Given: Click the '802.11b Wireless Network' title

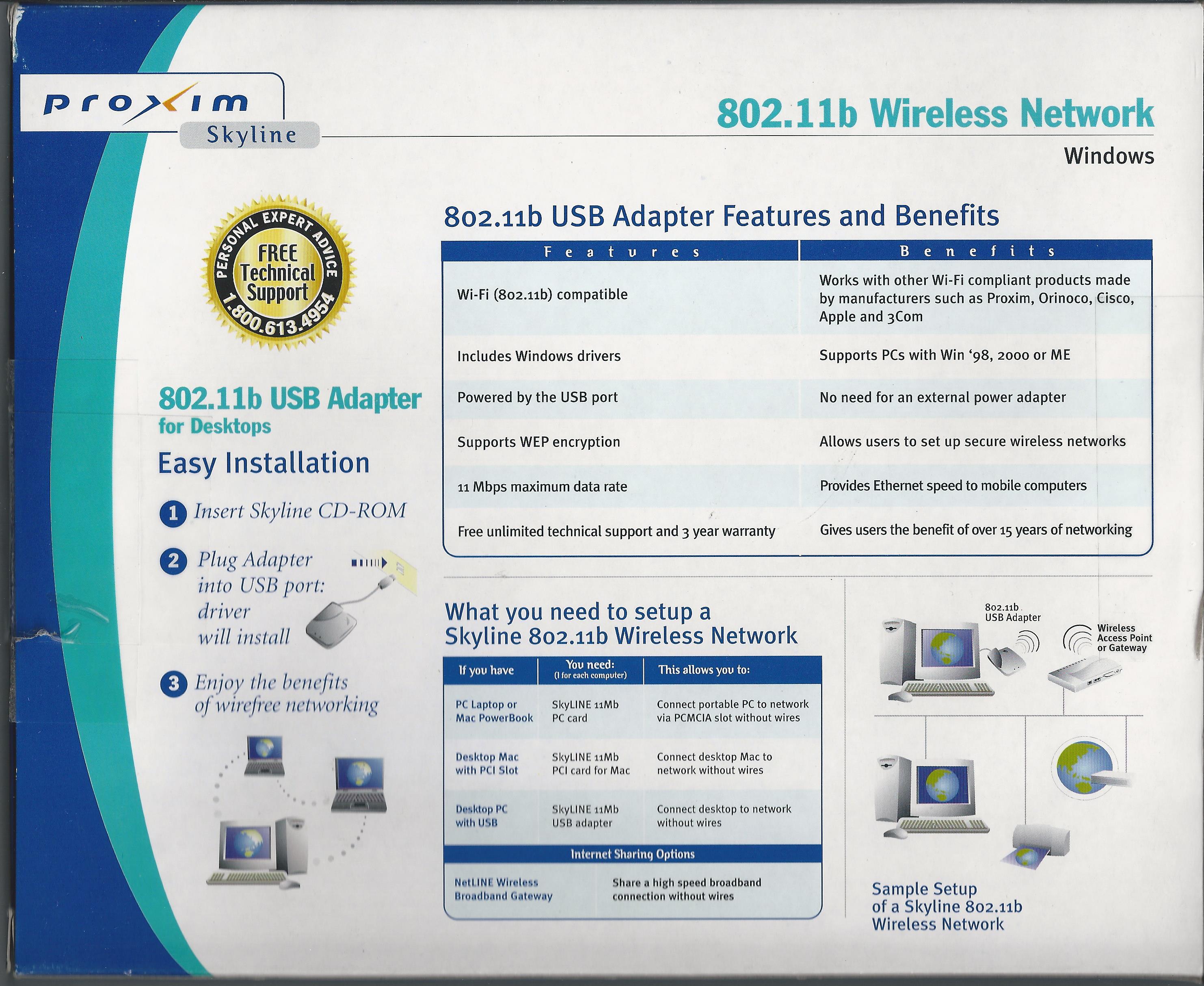Looking at the screenshot, I should [x=935, y=114].
